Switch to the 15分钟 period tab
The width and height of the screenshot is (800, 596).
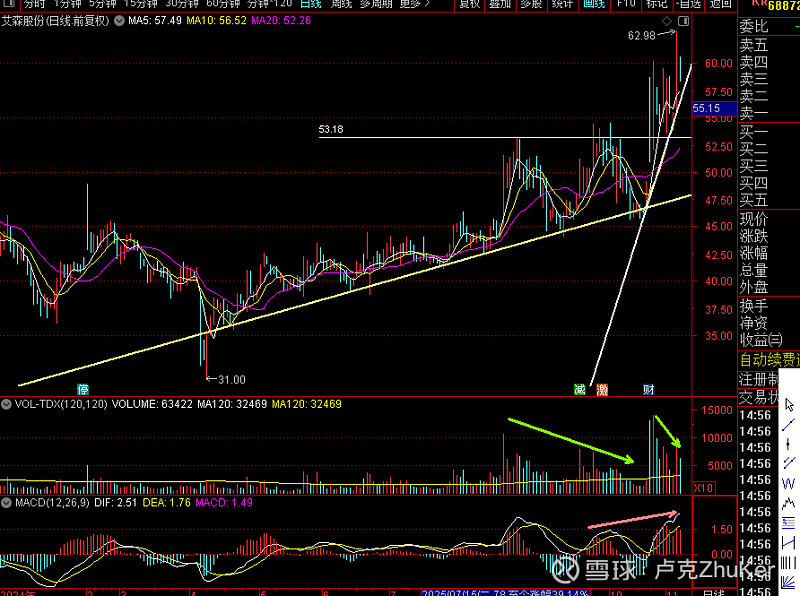[140, 4]
